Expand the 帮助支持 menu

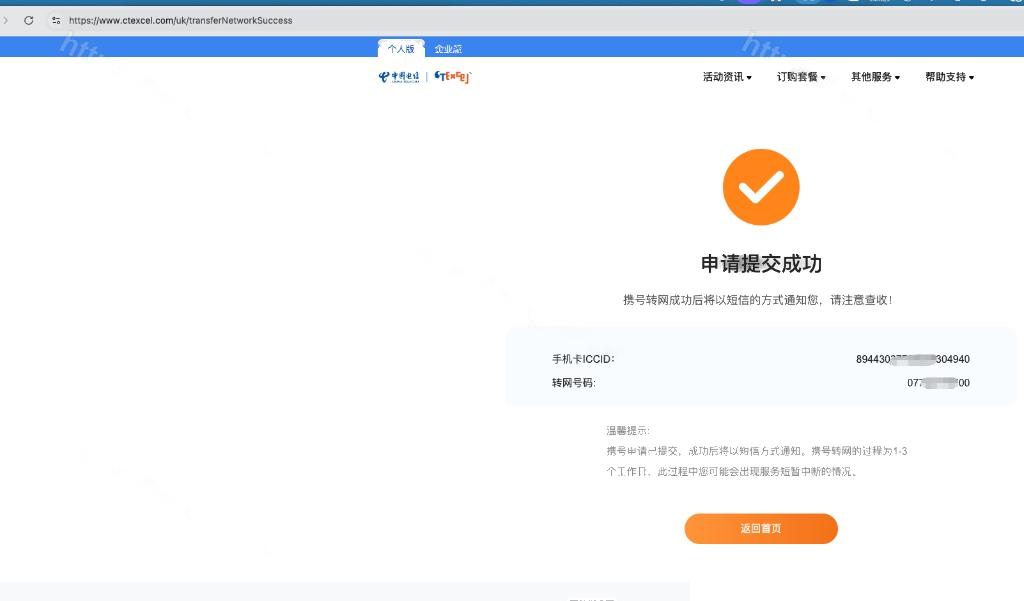click(x=950, y=77)
